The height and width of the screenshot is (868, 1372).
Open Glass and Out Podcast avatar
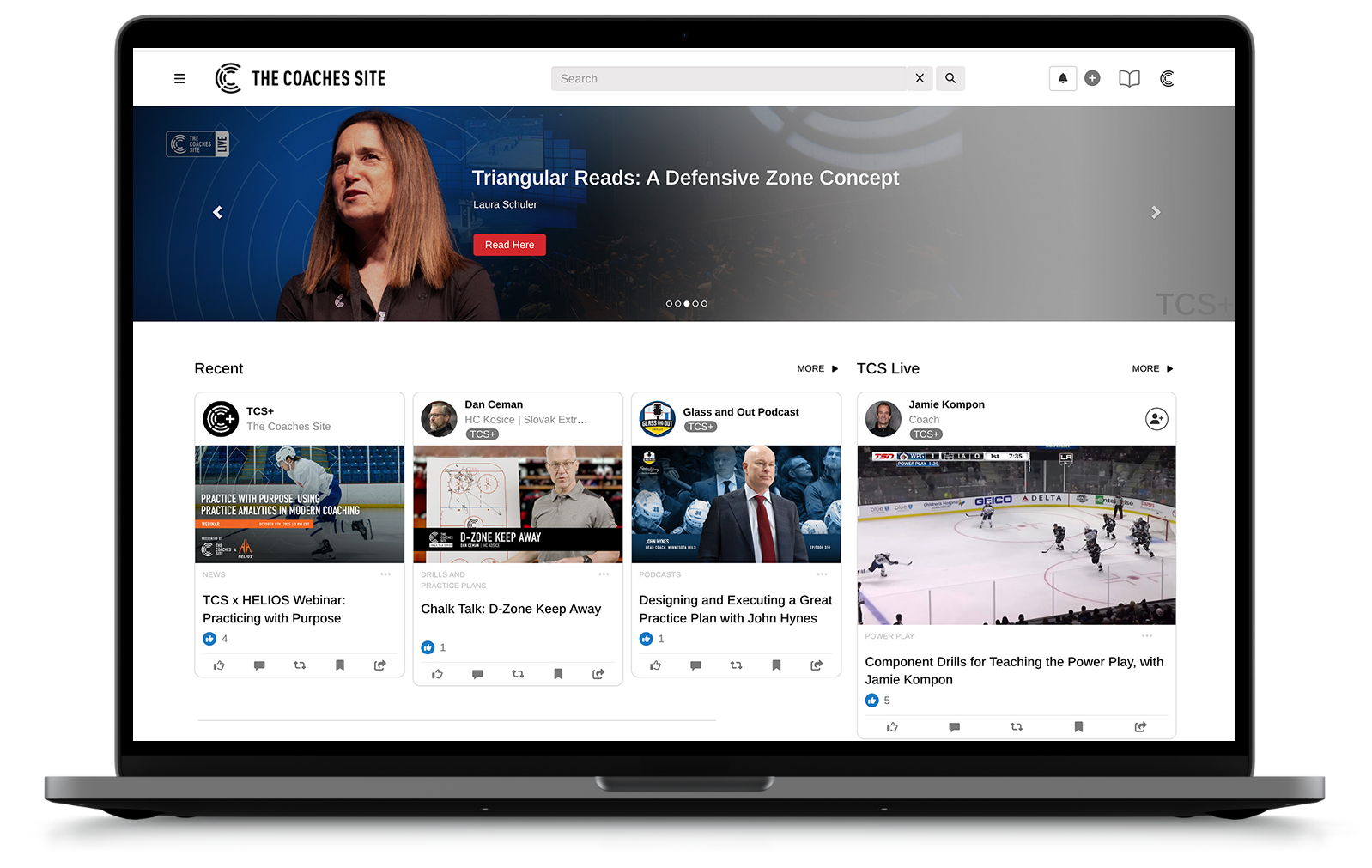657,419
